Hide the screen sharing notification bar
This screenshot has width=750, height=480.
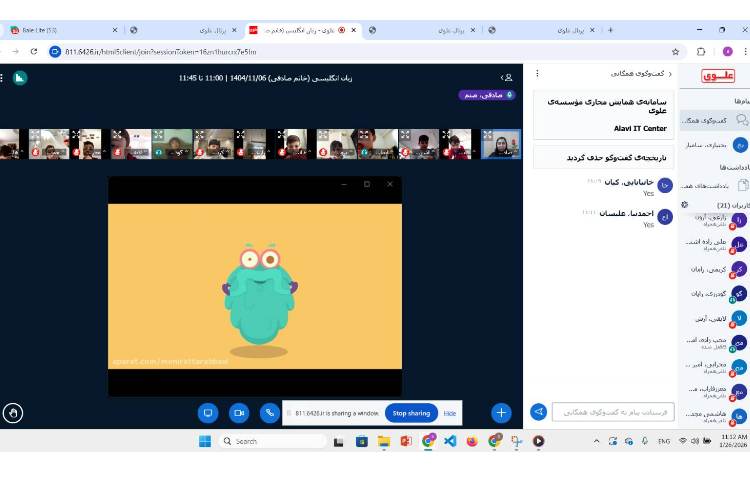click(450, 414)
